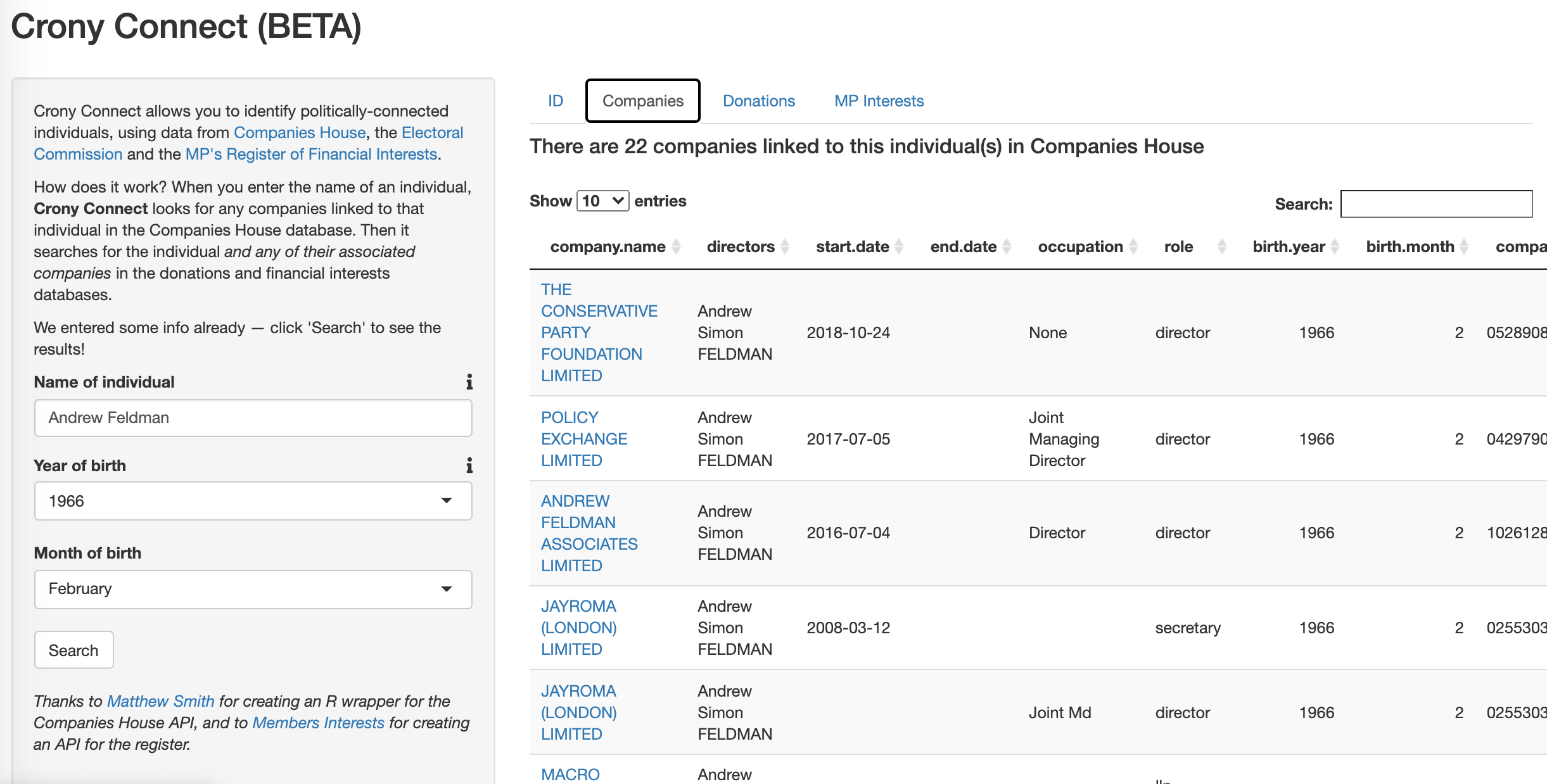Click the info icon beside Name of individual
The width and height of the screenshot is (1547, 784).
coord(469,382)
